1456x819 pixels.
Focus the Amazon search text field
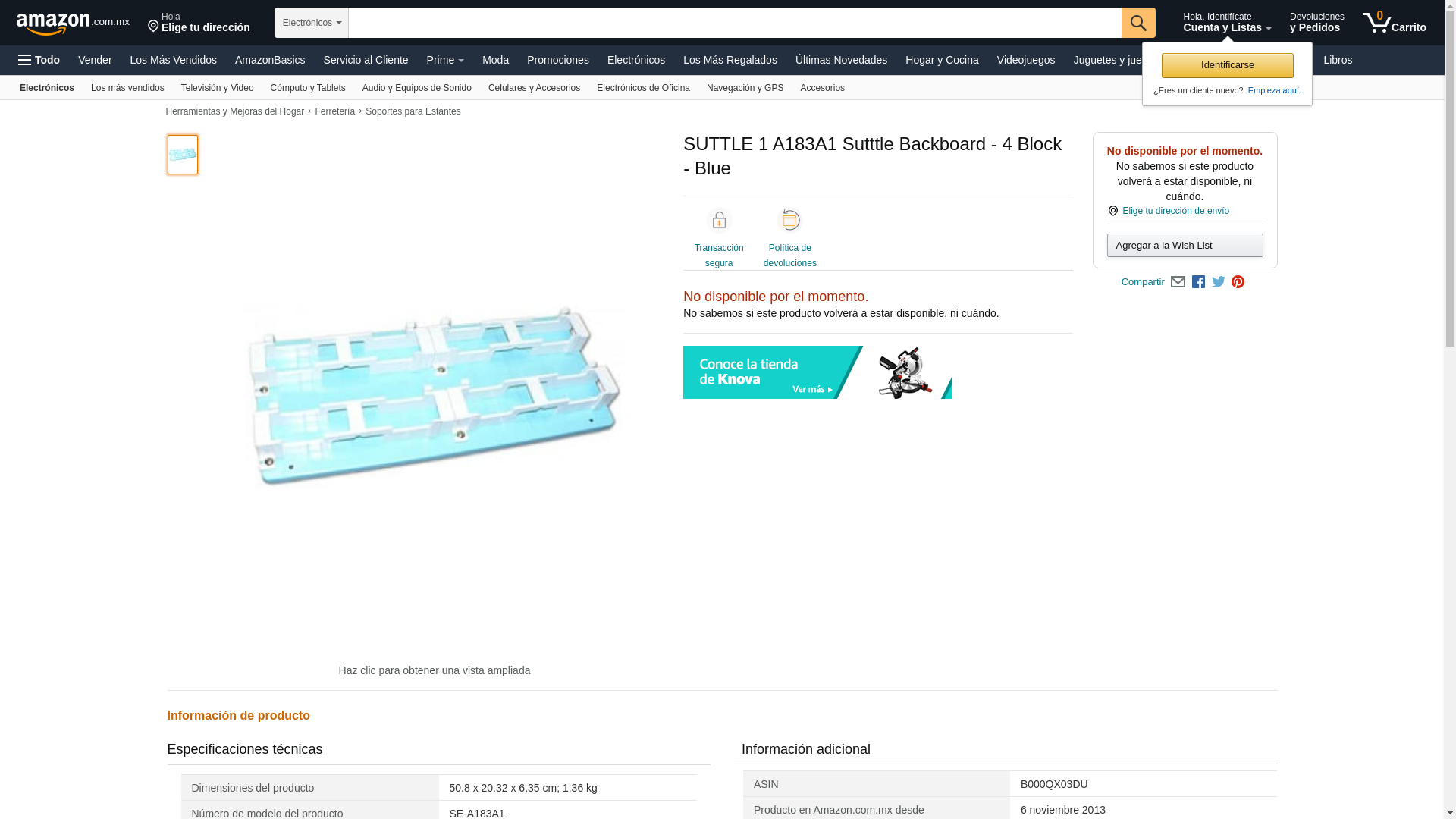735,23
